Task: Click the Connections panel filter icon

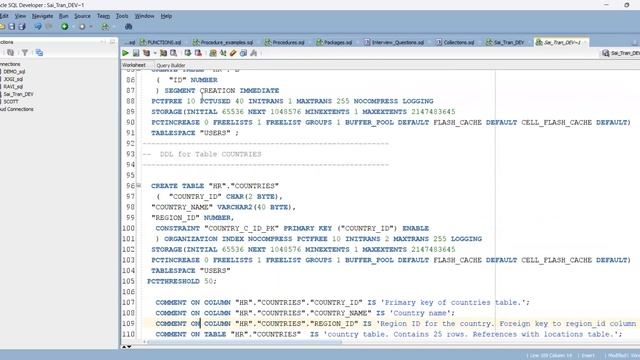Action: tap(25, 53)
